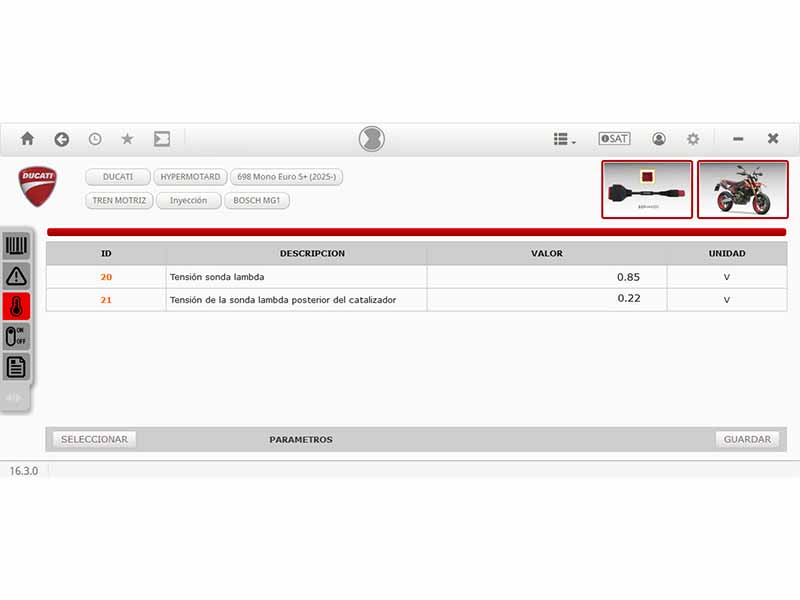800x600 pixels.
Task: Select the HYPERMOTARD breadcrumb button
Action: [x=190, y=177]
